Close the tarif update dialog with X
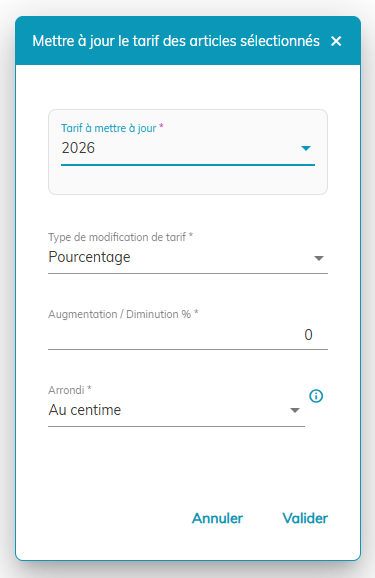Image resolution: width=375 pixels, height=578 pixels. (x=336, y=41)
